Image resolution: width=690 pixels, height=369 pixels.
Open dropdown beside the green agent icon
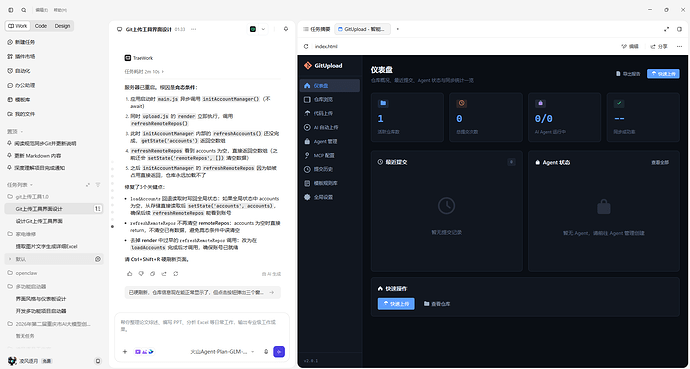pyautogui.click(x=264, y=29)
